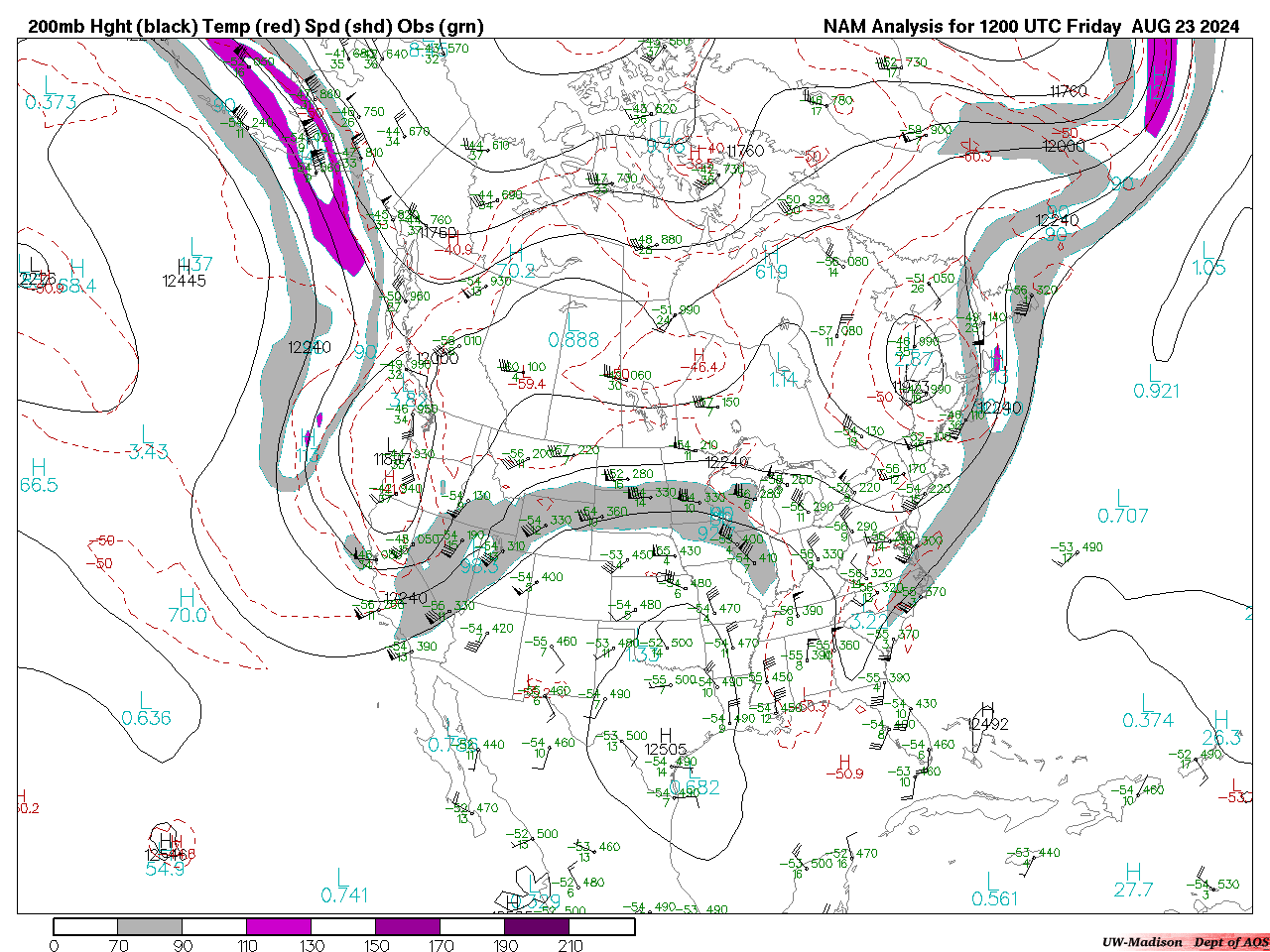Select the "0.682" cyan value label

click(695, 788)
